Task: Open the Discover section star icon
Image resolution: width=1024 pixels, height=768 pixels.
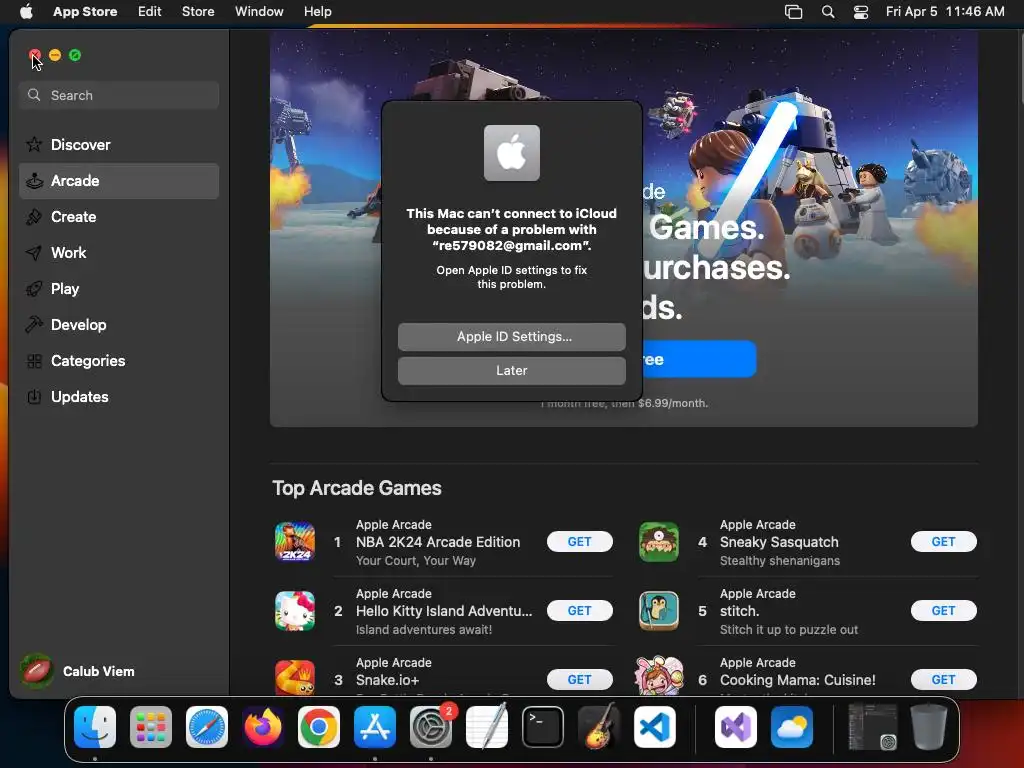Action: click(34, 144)
